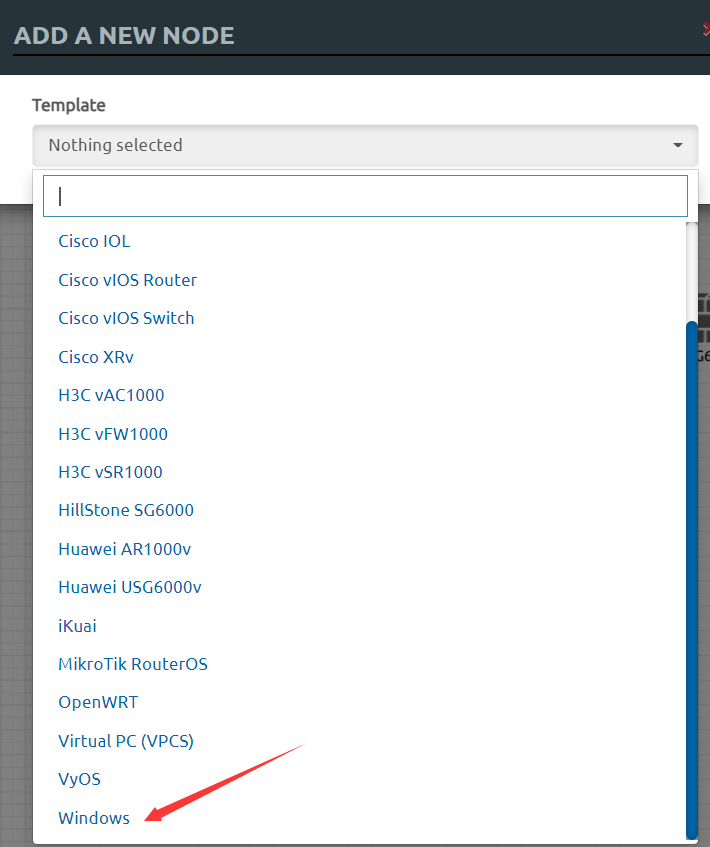Choose Cisco XRv from the list
Viewport: 710px width, 847px height.
pos(96,357)
